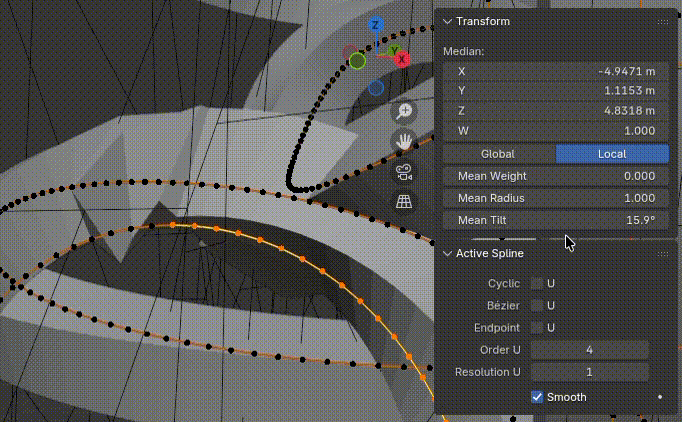Uncheck the Smooth checkbox

pos(537,397)
